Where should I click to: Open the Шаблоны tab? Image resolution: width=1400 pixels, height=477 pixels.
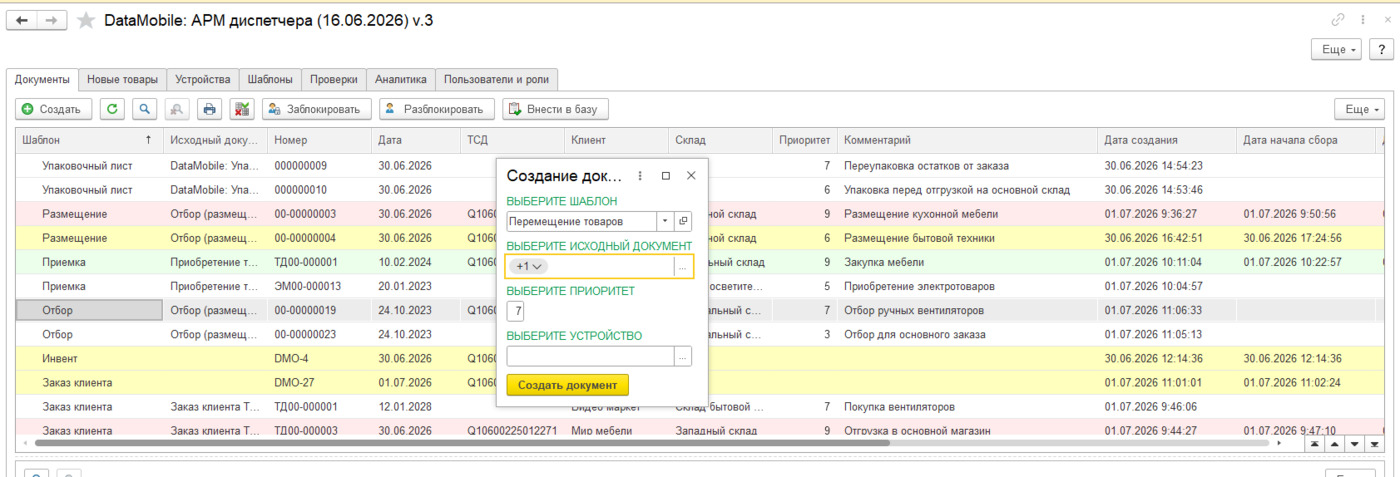pyautogui.click(x=271, y=79)
